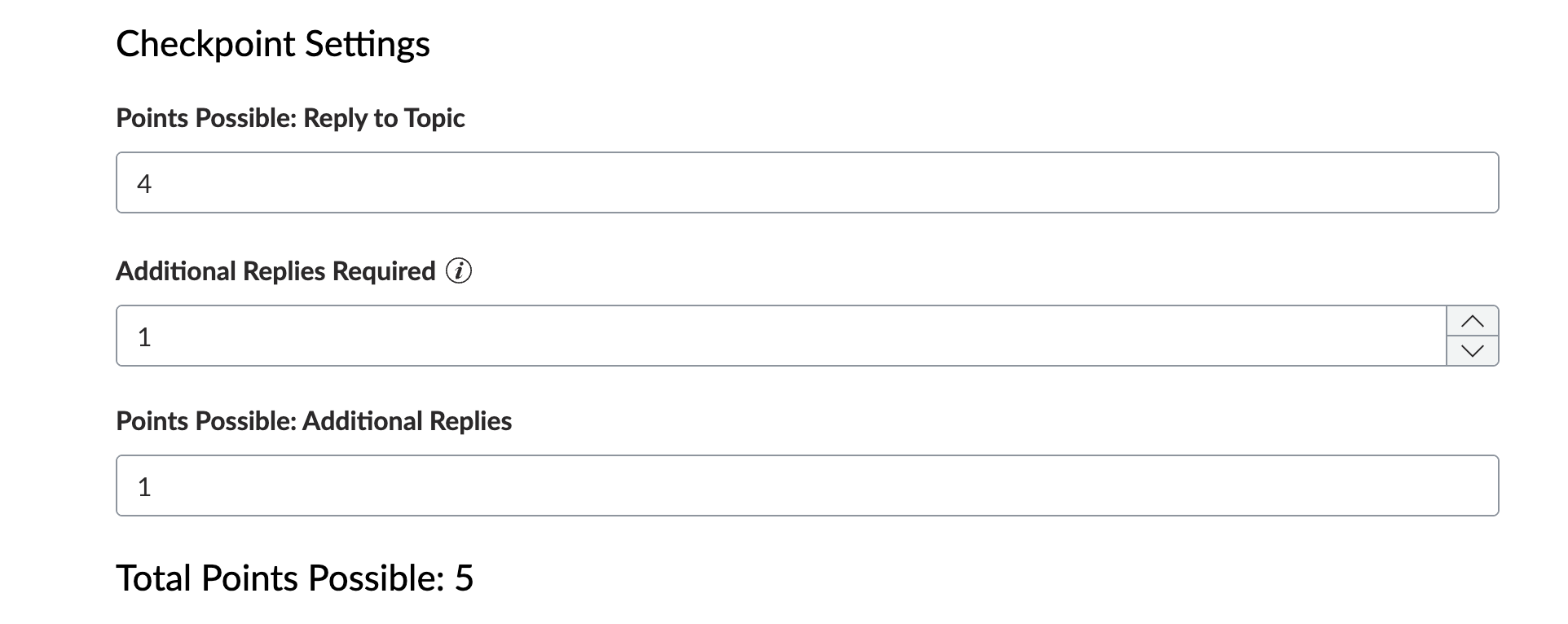Click the word "Checkpoint" in the heading
Screen dimensions: 1568x624
[206, 44]
